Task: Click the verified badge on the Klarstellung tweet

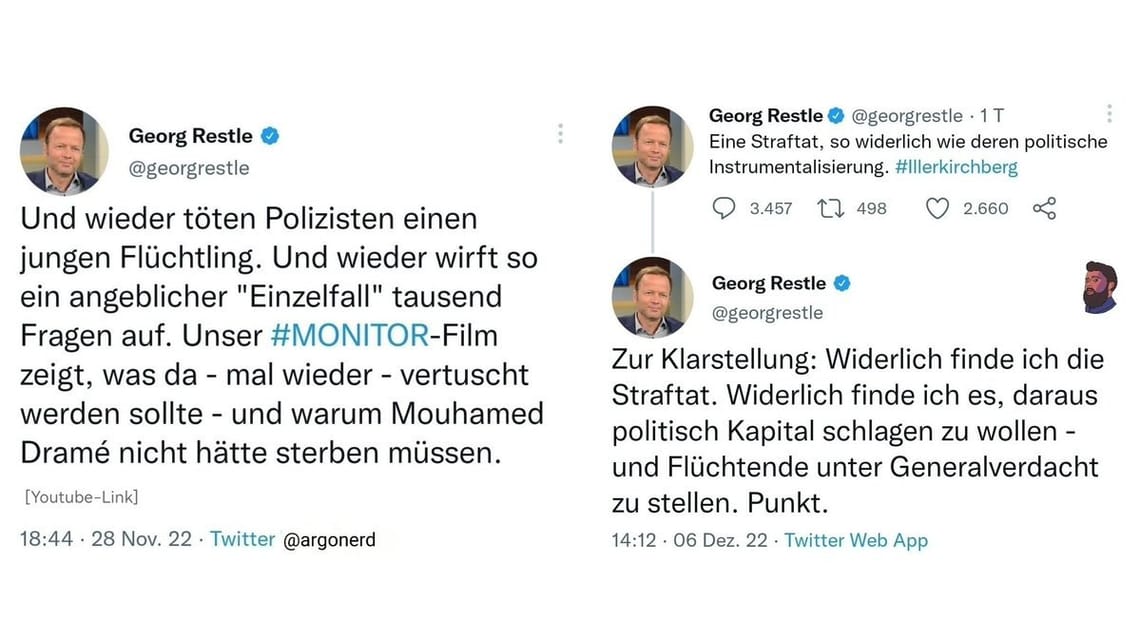Action: pyautogui.click(x=844, y=283)
